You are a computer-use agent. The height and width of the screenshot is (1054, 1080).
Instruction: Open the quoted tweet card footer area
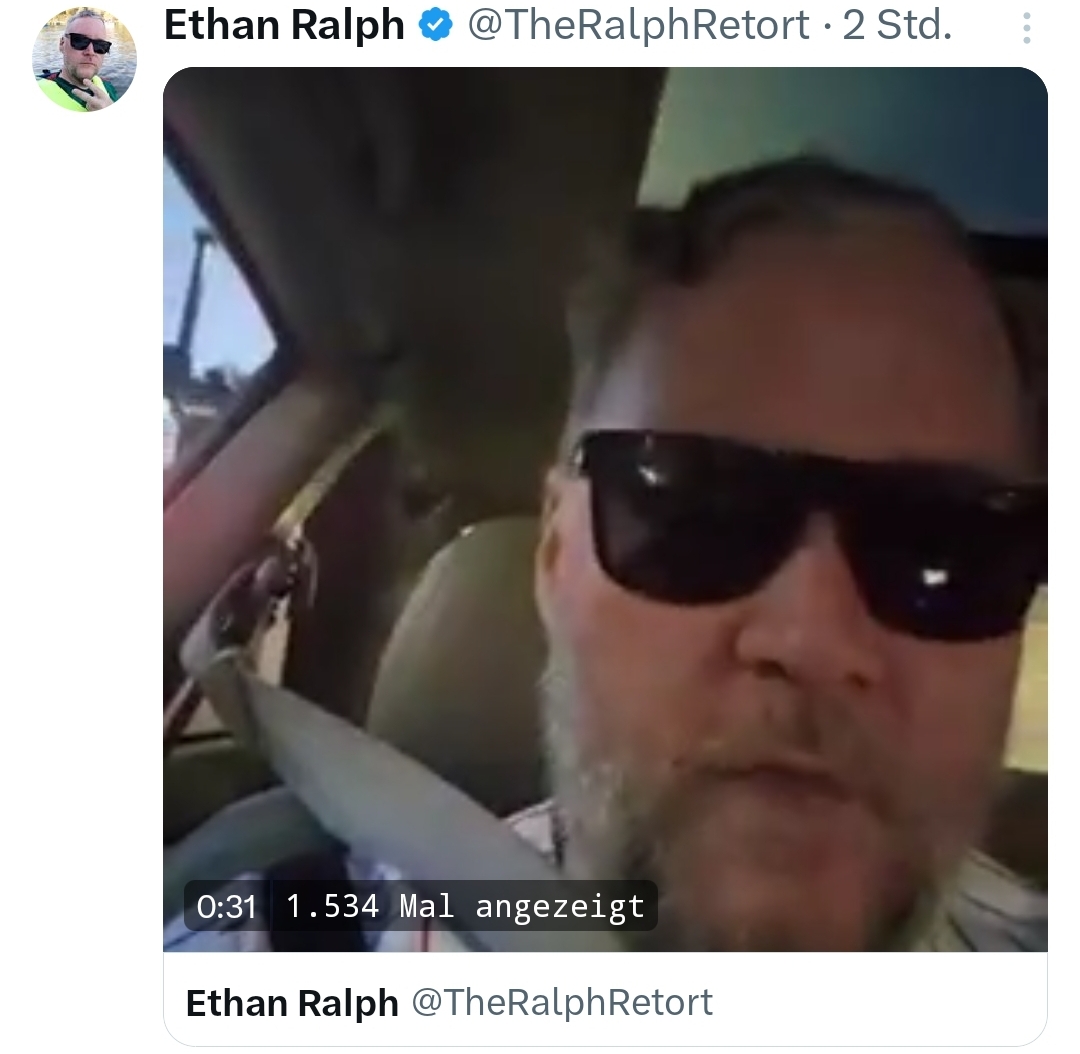(605, 998)
